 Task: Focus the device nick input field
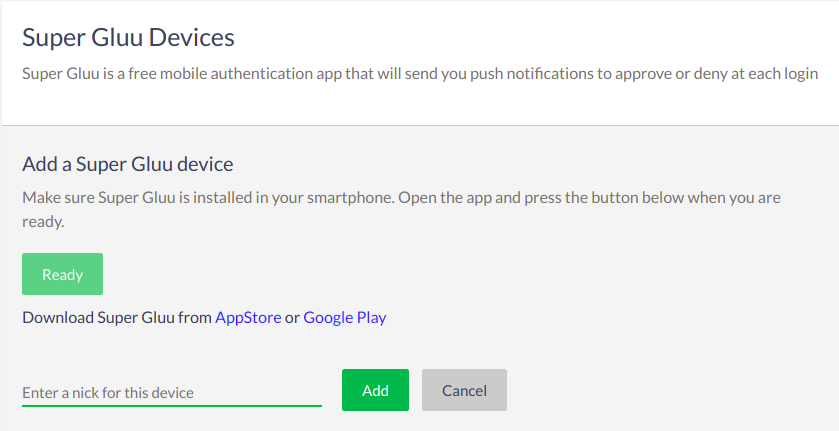click(171, 392)
